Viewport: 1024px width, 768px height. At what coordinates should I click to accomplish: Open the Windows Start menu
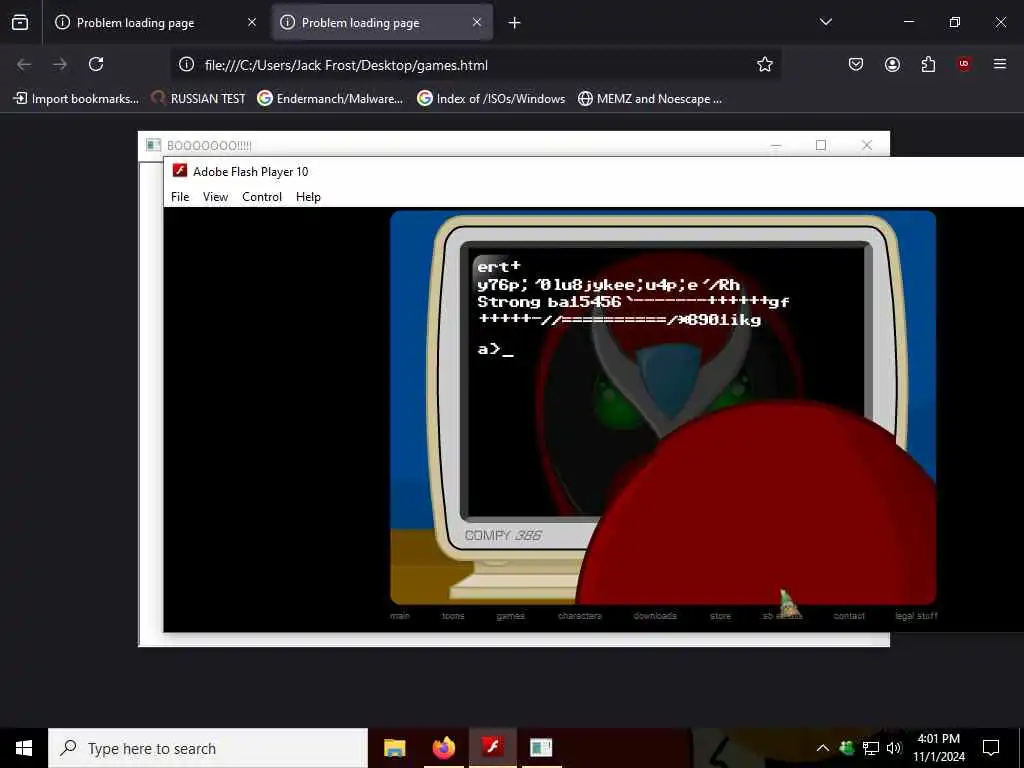(24, 748)
